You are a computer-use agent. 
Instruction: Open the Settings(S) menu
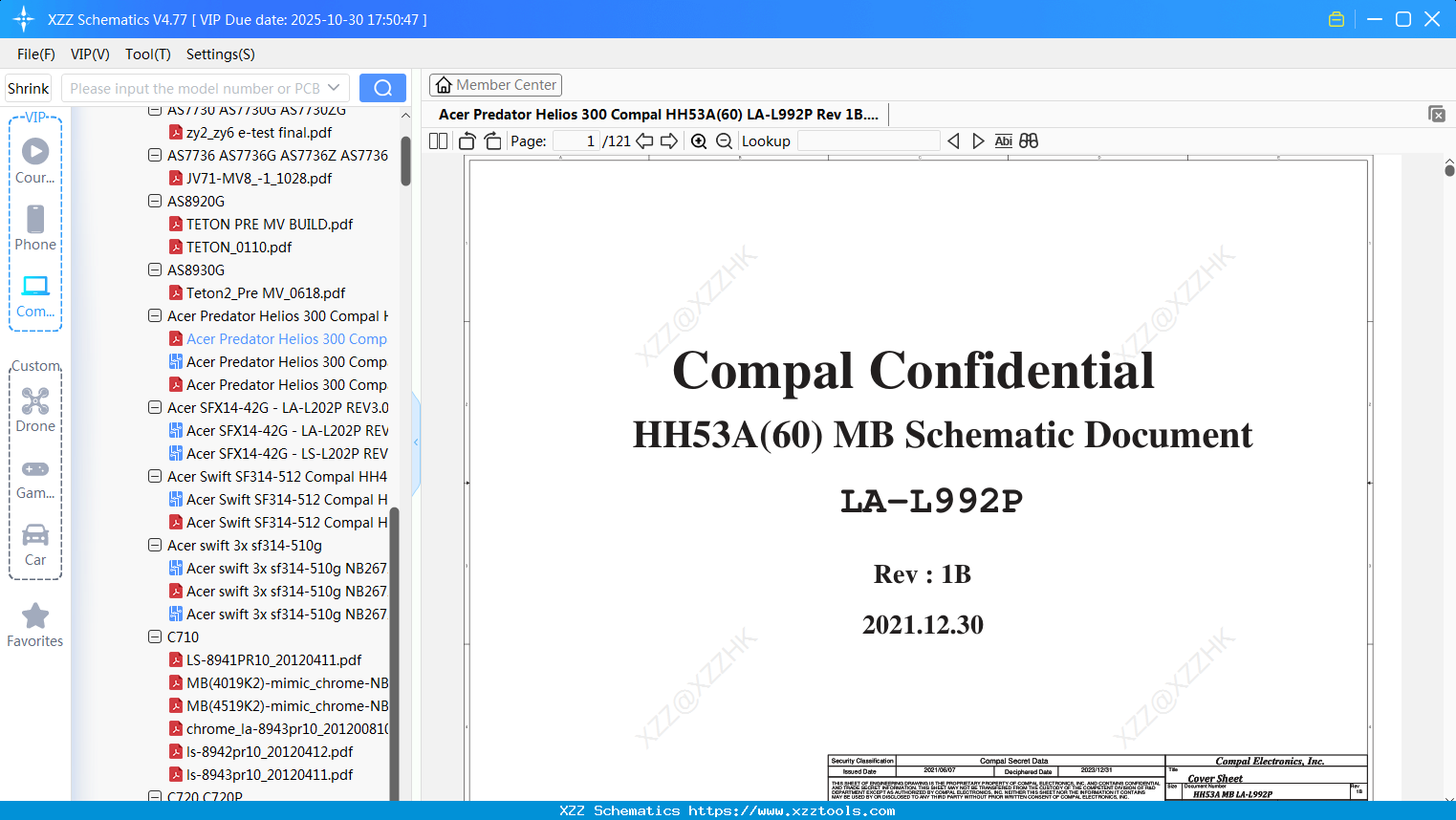coord(221,54)
